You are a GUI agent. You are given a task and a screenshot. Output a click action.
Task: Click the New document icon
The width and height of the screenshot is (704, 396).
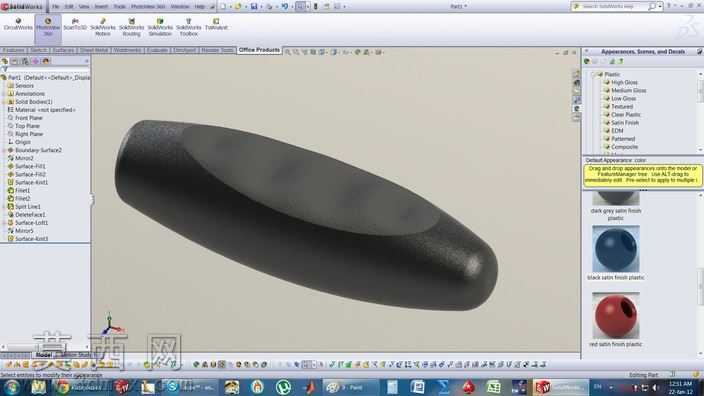coord(223,6)
